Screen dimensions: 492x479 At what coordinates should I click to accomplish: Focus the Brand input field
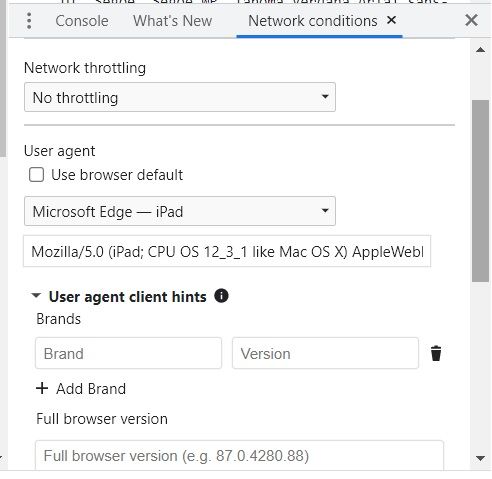pos(128,353)
